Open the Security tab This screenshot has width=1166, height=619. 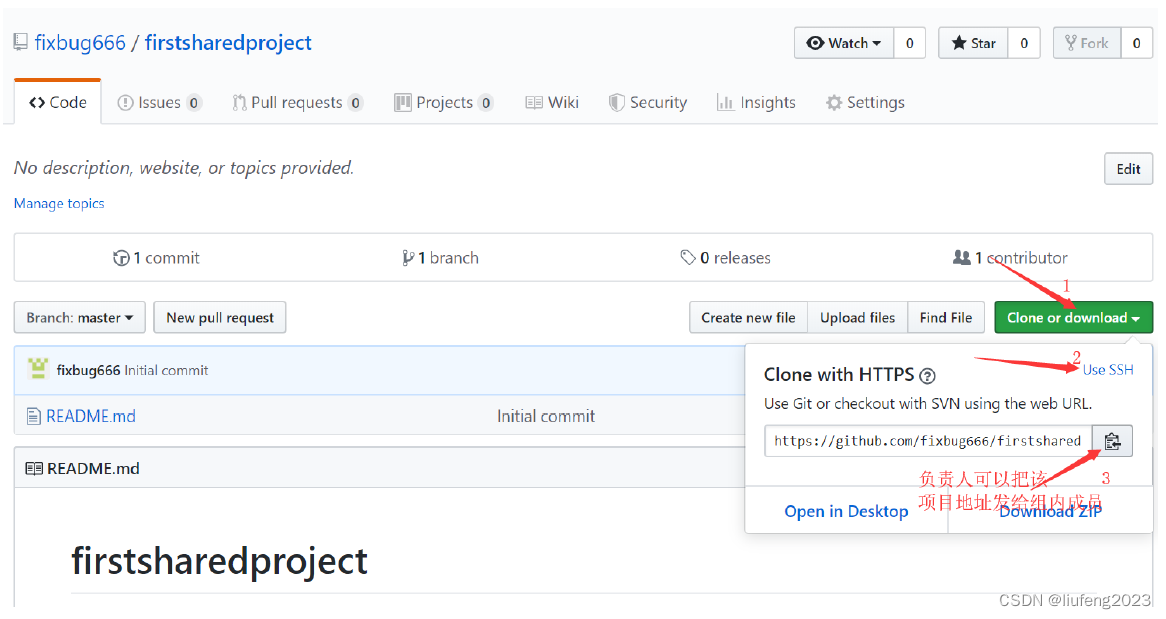[648, 103]
